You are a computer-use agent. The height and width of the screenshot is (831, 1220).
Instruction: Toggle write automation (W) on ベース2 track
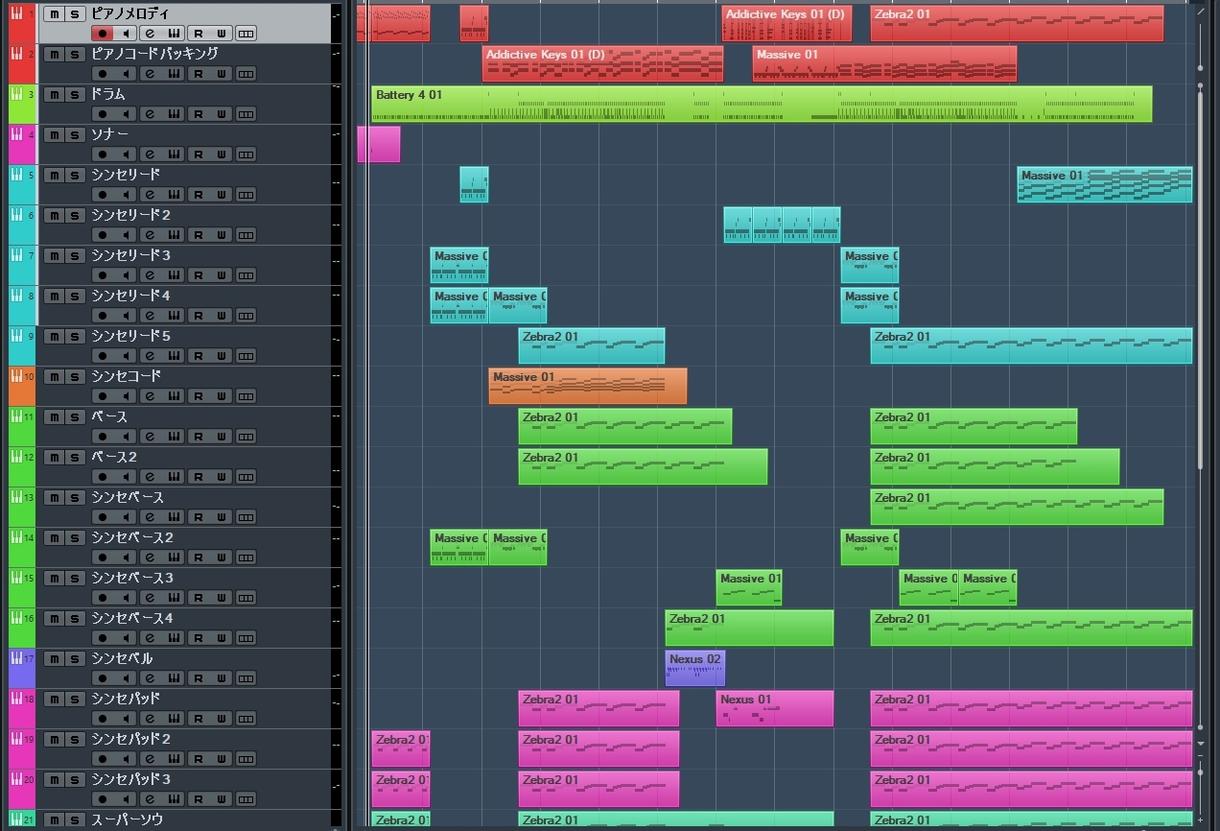coord(221,476)
